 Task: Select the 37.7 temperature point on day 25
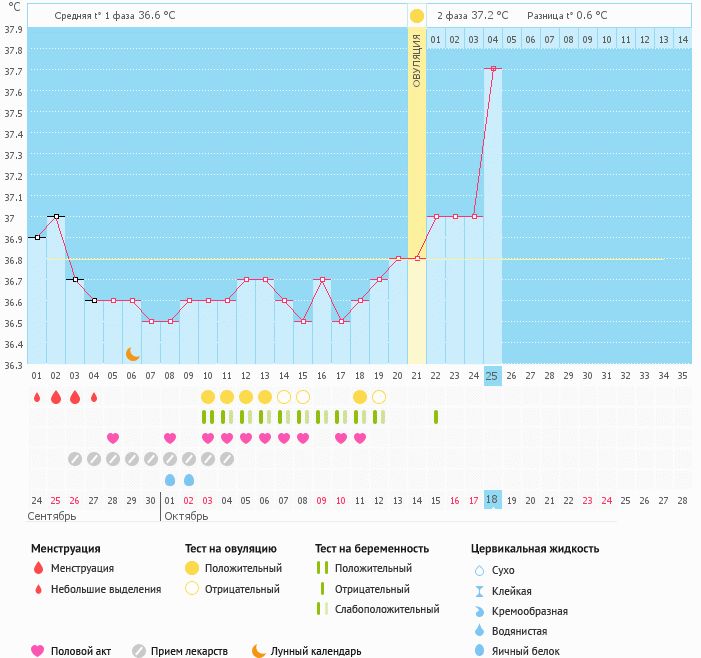[x=493, y=68]
